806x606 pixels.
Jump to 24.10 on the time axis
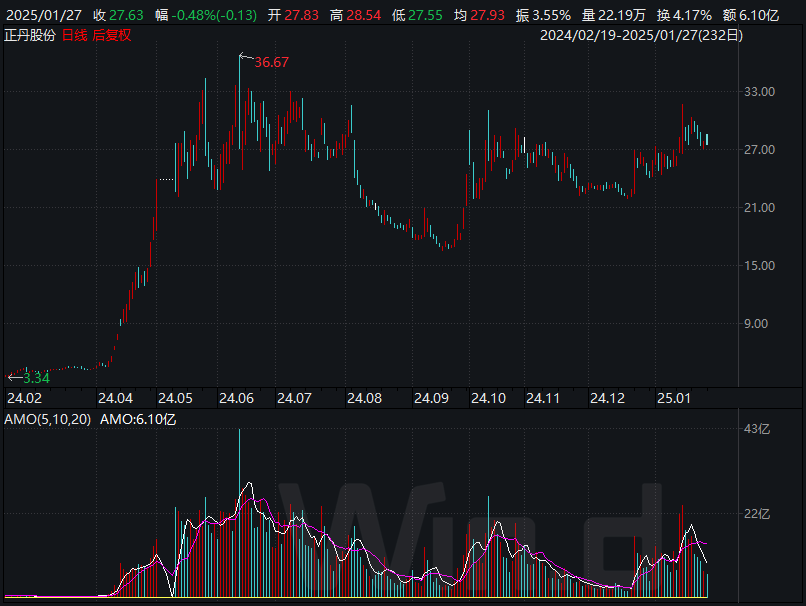point(488,398)
